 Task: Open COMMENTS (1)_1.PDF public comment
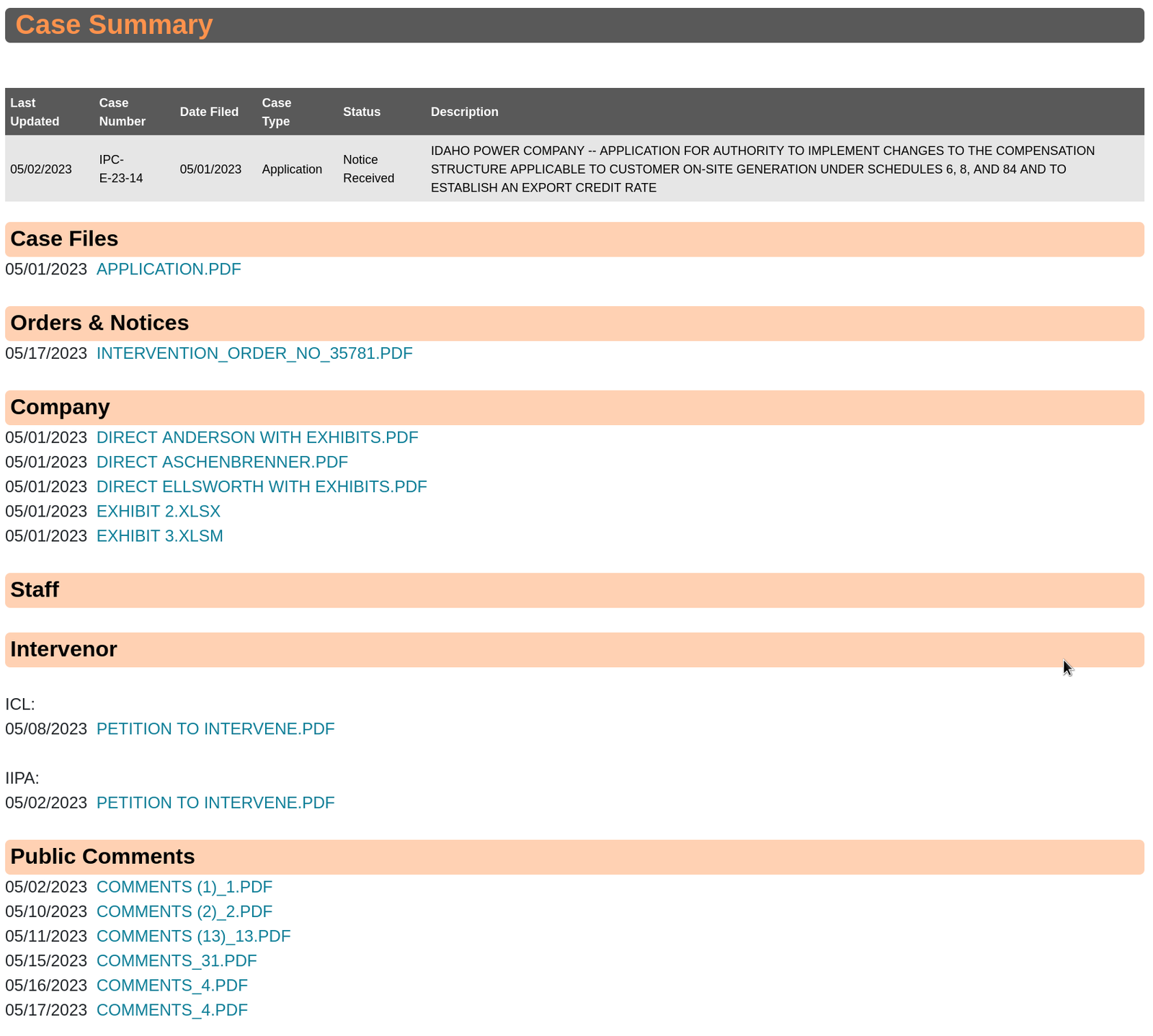[184, 887]
